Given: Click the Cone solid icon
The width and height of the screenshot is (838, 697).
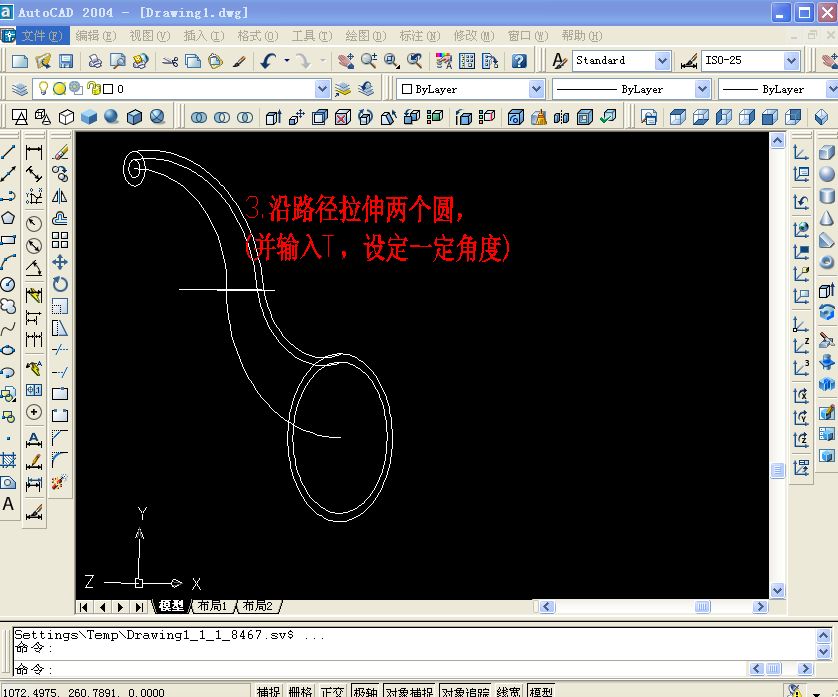Looking at the screenshot, I should 826,218.
